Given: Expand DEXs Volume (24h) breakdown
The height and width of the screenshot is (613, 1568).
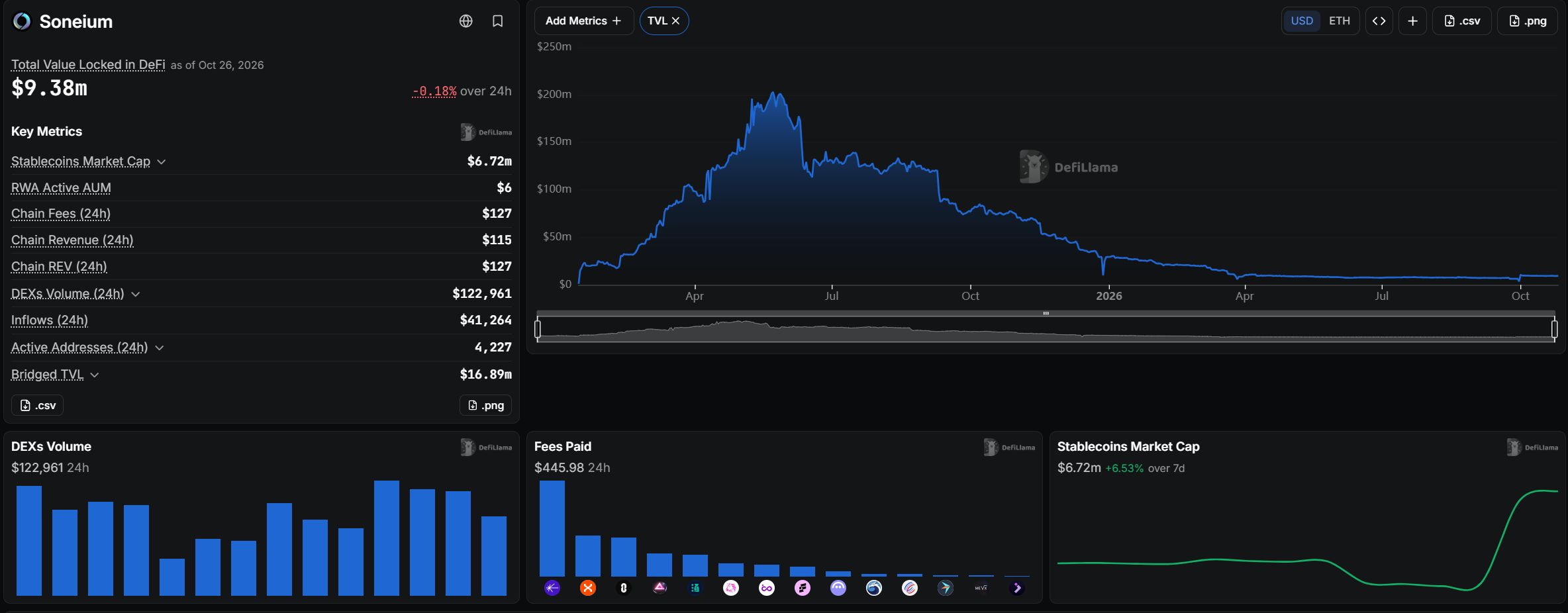Looking at the screenshot, I should 136,294.
